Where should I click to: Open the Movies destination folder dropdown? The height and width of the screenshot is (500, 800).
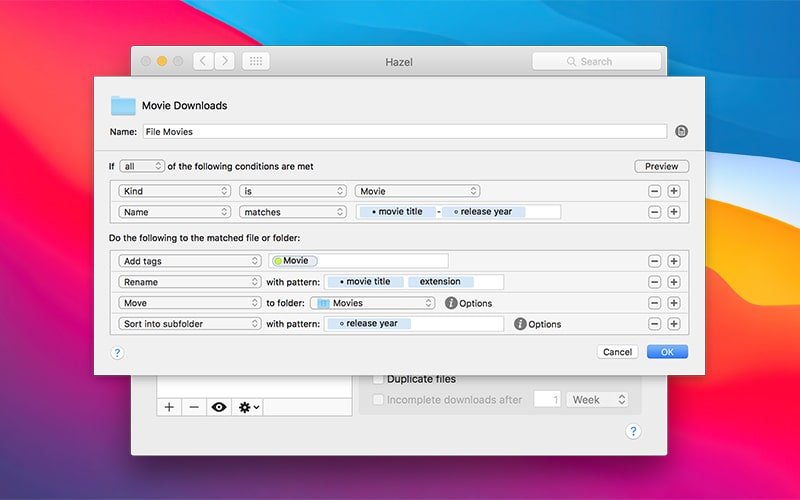pos(372,303)
